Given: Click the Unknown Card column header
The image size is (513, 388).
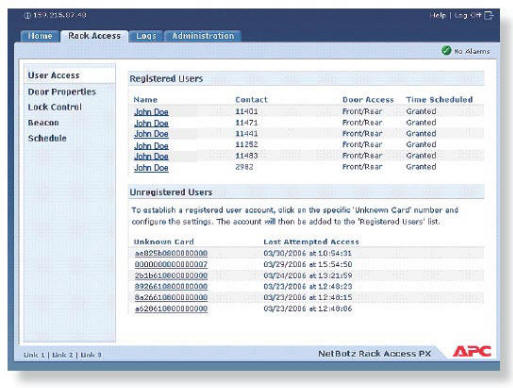Looking at the screenshot, I should pyautogui.click(x=164, y=242).
